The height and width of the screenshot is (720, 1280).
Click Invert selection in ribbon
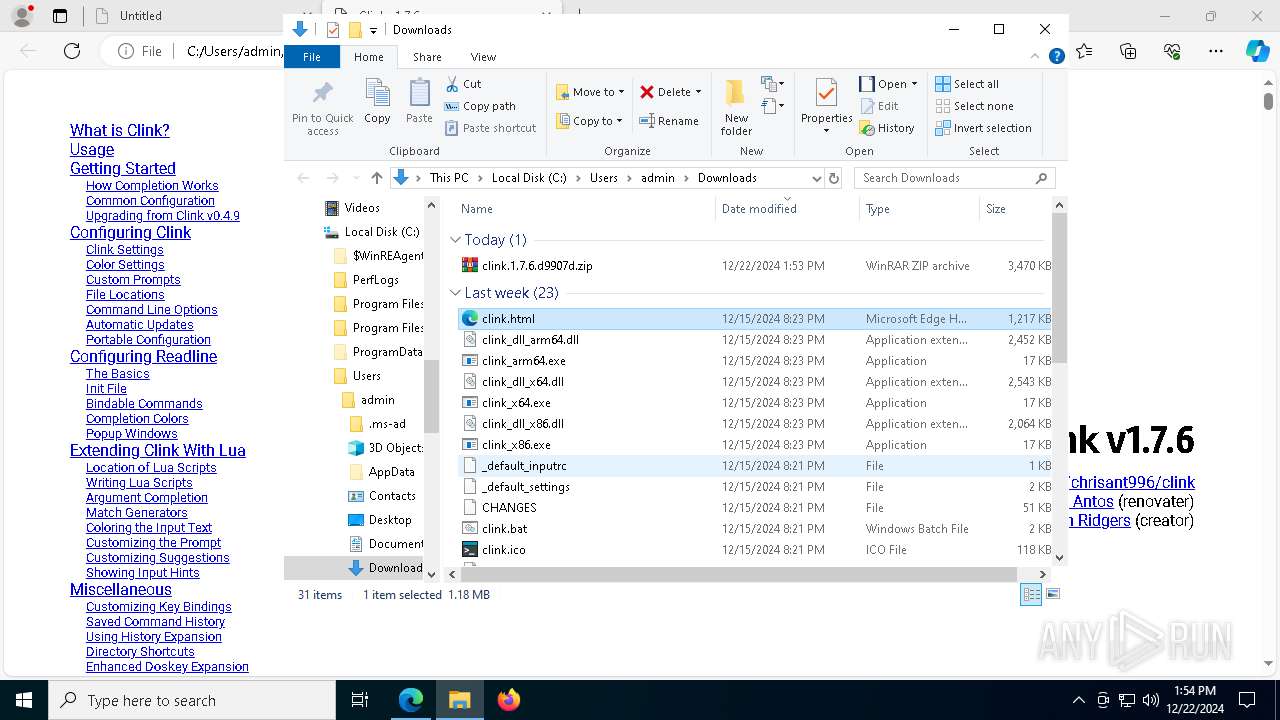click(983, 128)
